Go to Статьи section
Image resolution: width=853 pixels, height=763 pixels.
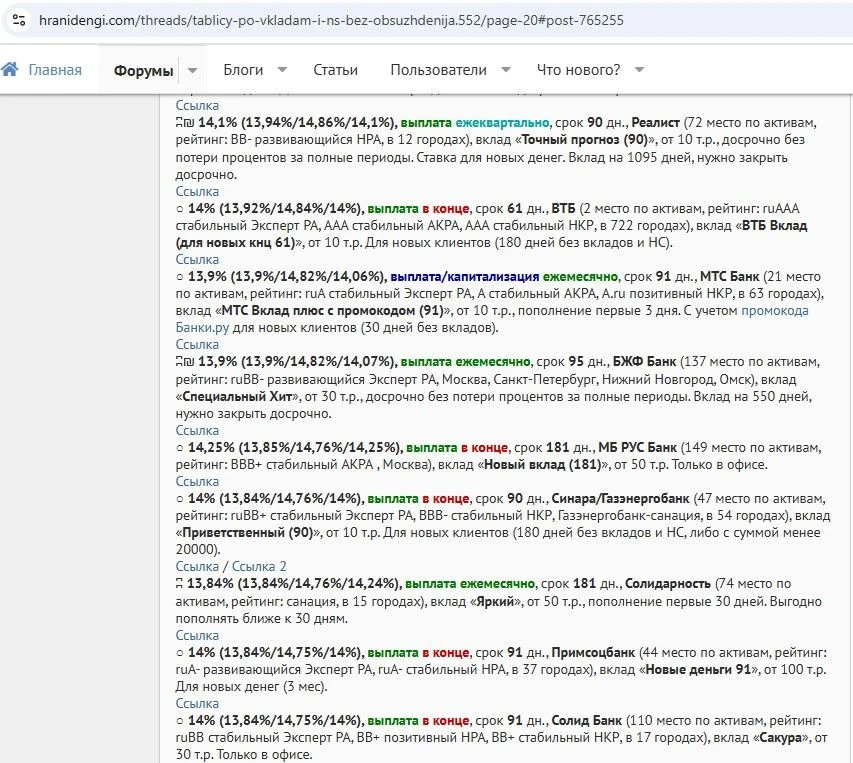point(335,70)
